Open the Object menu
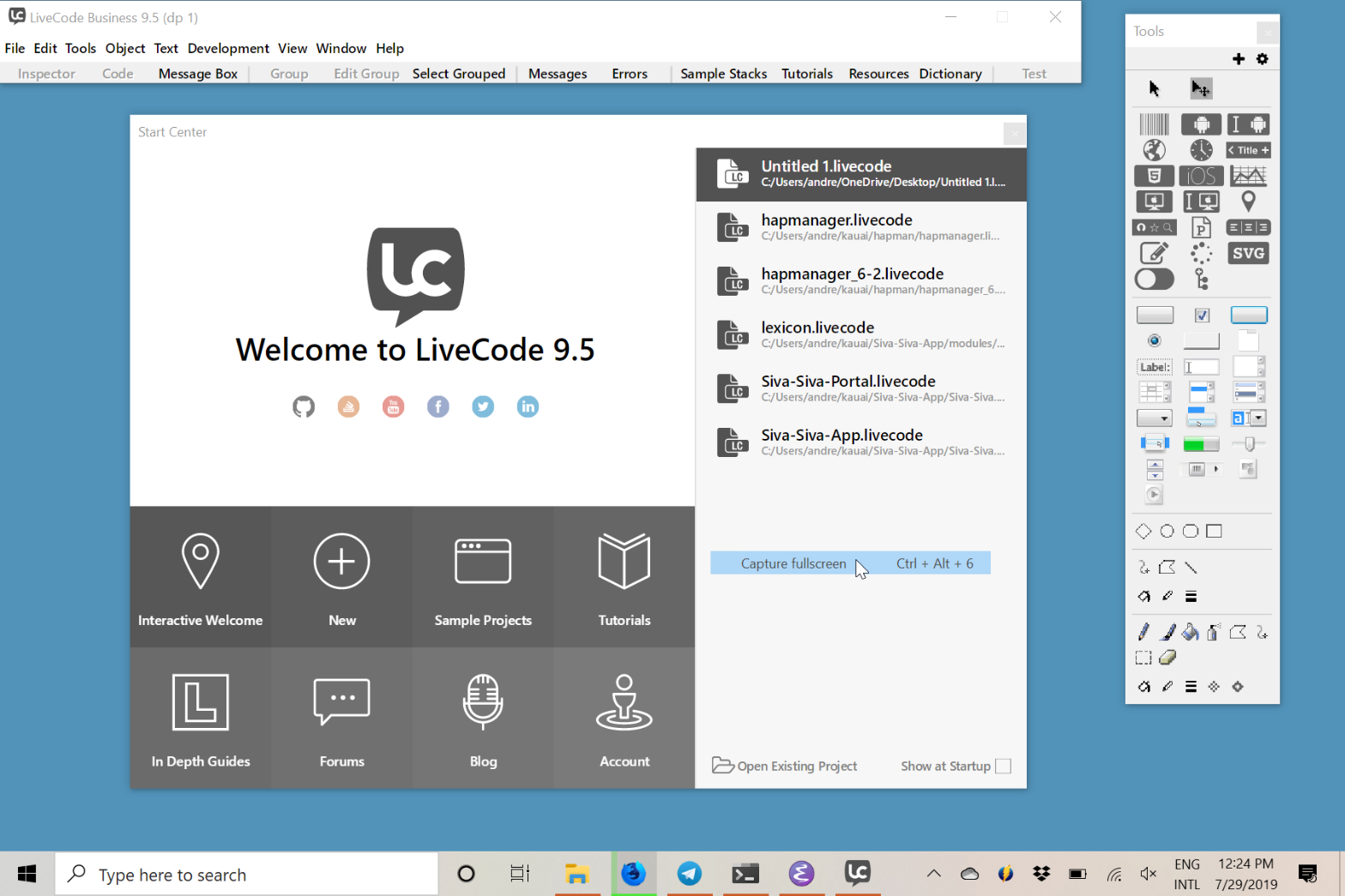 125,49
